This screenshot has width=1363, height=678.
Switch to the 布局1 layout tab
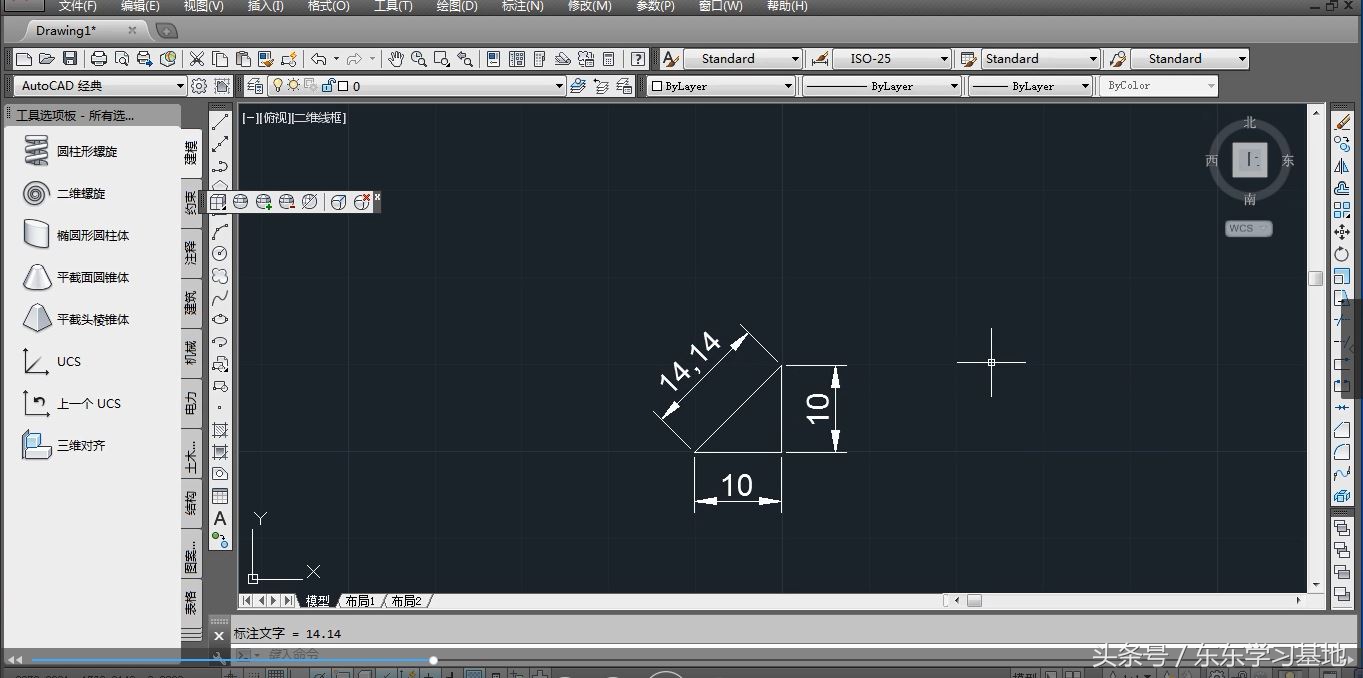[359, 601]
